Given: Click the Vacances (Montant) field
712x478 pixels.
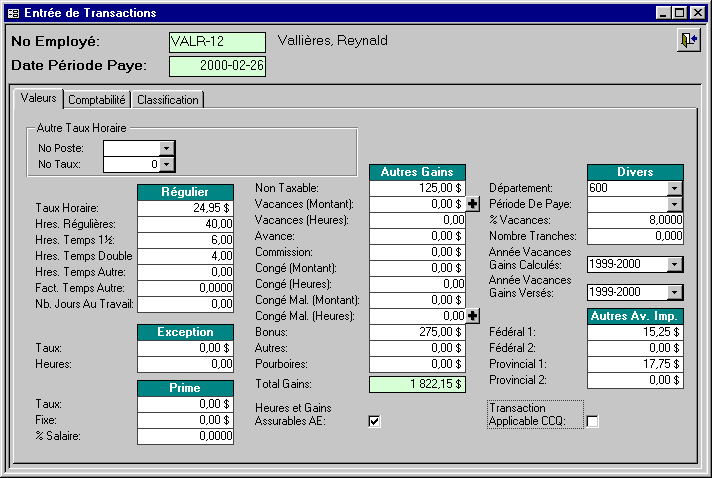Looking at the screenshot, I should tap(417, 204).
